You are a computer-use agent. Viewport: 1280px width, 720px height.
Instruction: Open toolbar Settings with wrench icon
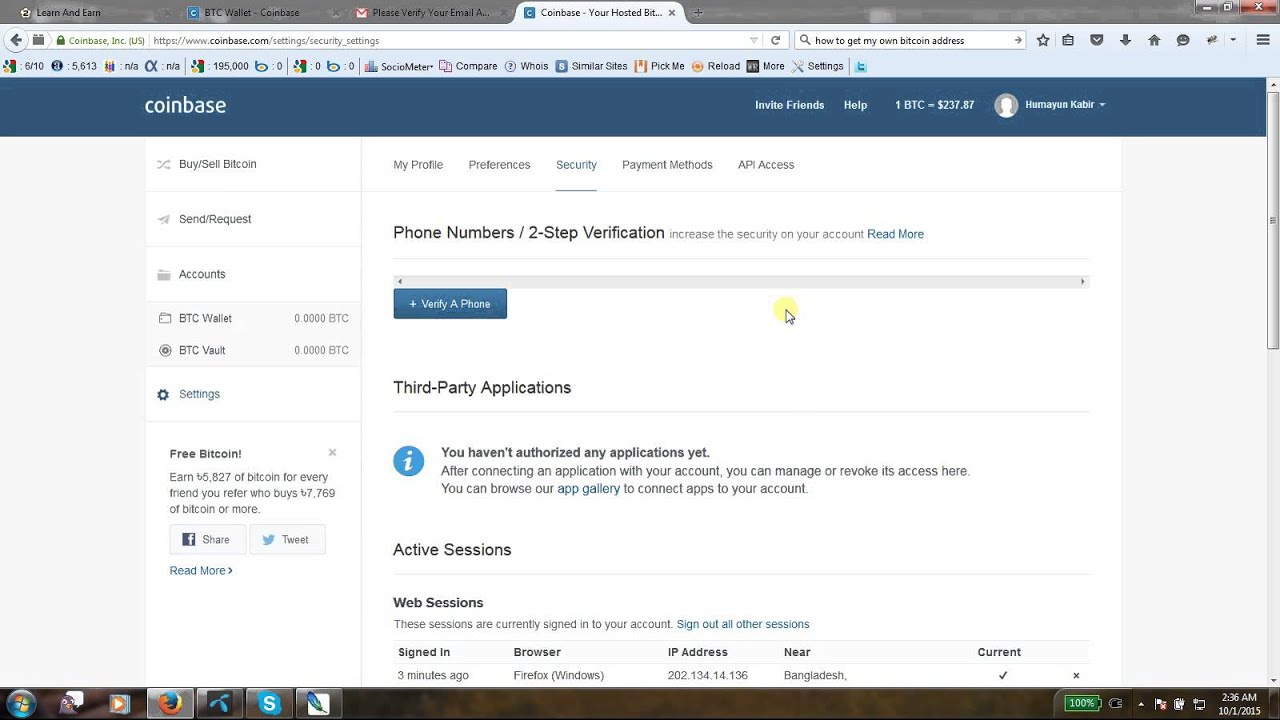pyautogui.click(x=818, y=66)
